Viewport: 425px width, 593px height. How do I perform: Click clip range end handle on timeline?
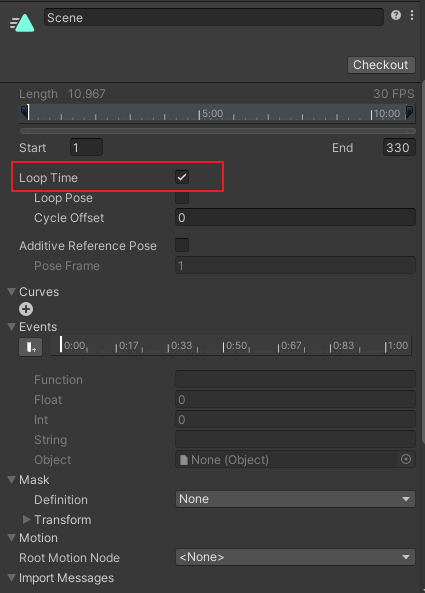click(409, 112)
